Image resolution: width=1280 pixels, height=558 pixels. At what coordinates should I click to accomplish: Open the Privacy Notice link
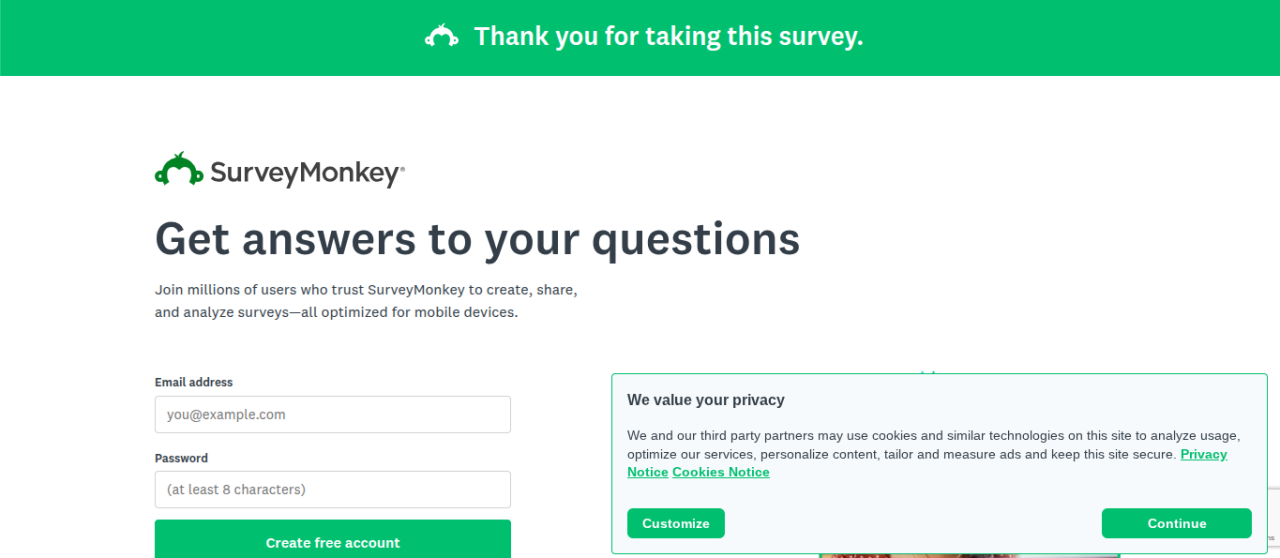pos(1203,454)
